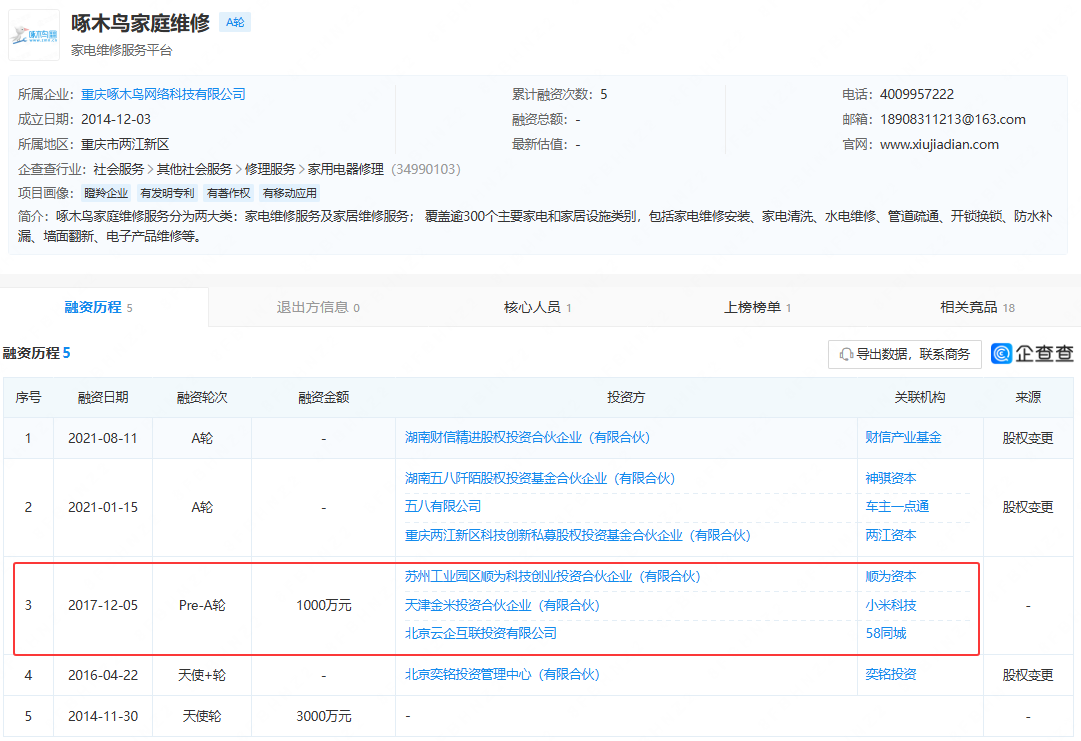Click the website www.xiujiadian.com
The image size is (1081, 741).
(939, 145)
